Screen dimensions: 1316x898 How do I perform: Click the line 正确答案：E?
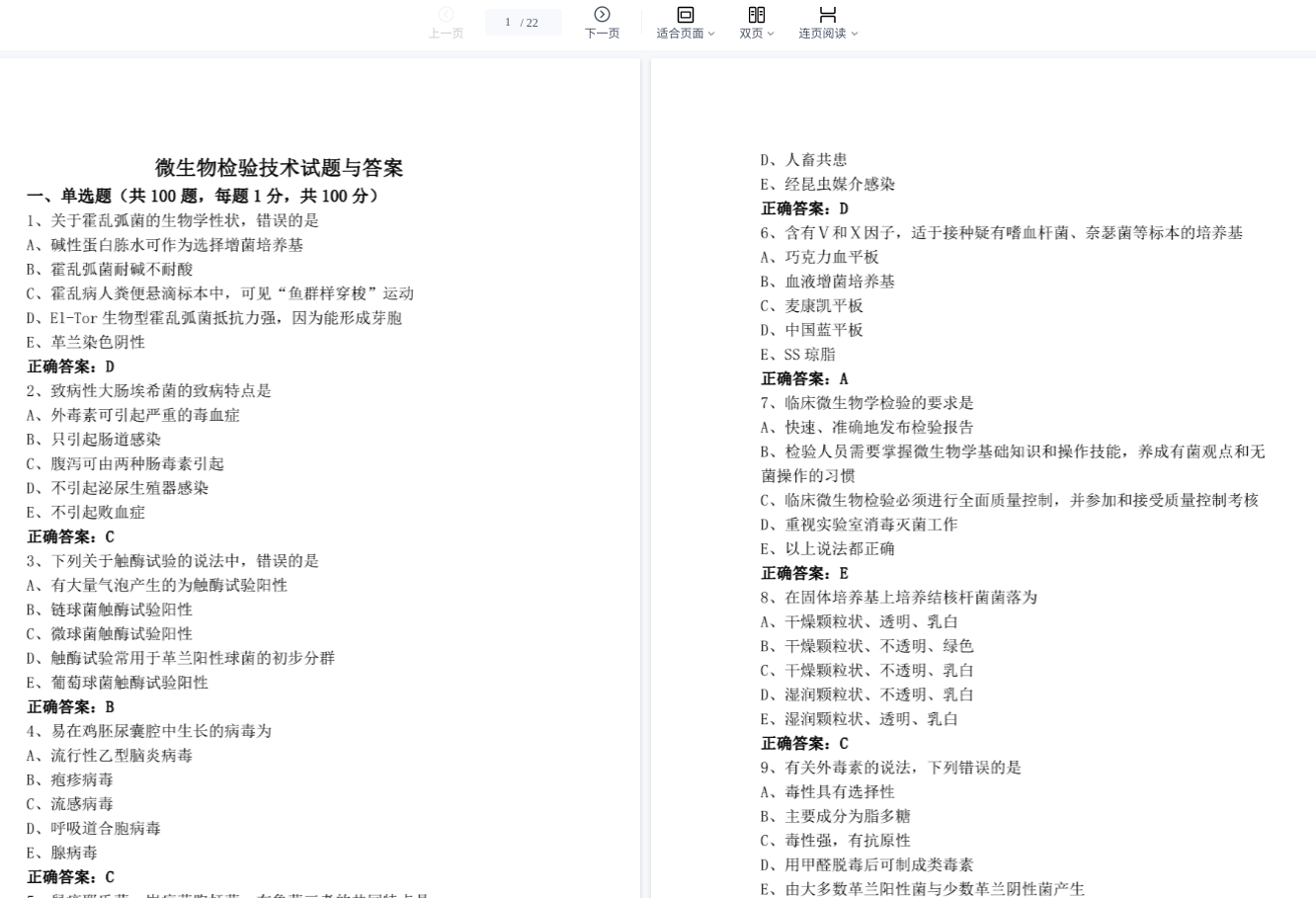(x=804, y=573)
